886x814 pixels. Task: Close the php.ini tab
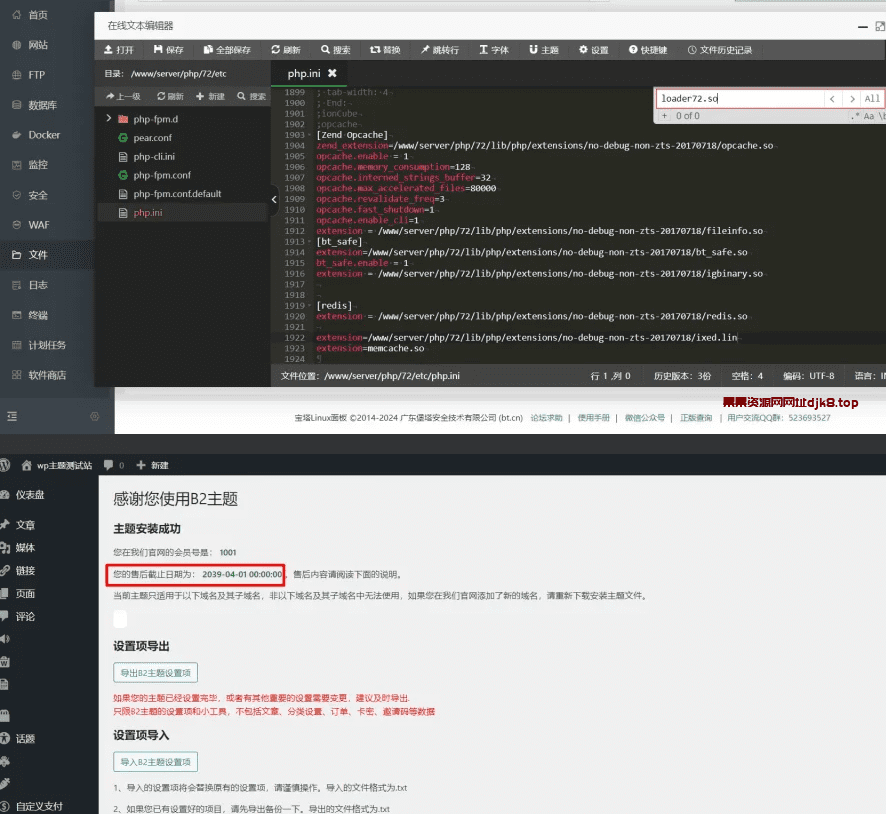332,73
